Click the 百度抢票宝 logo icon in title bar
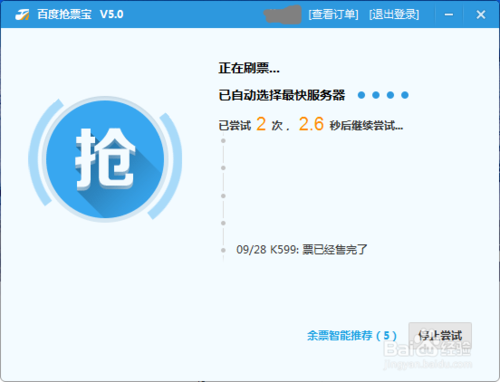500x382 pixels. click(x=22, y=14)
